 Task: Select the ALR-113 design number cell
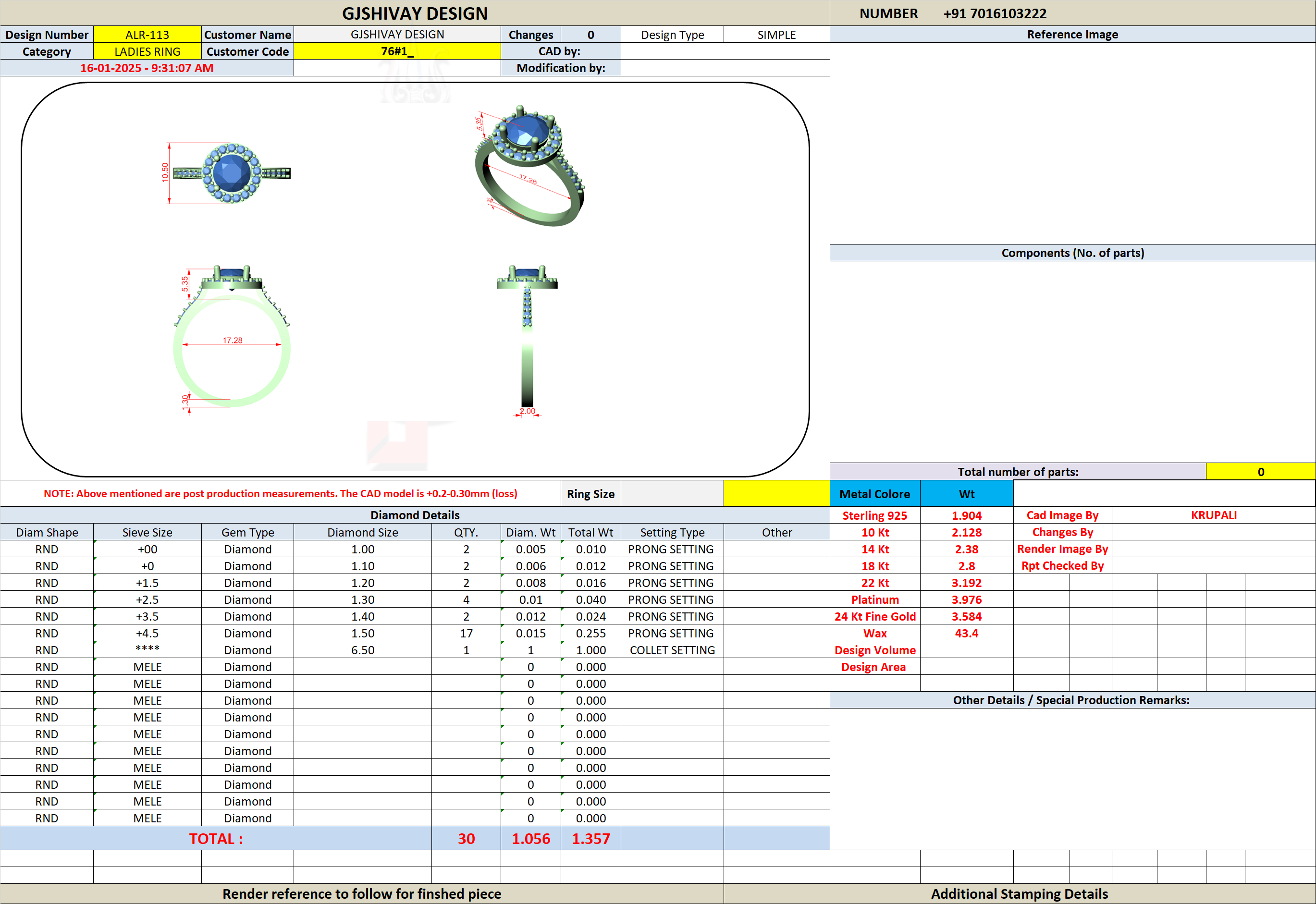coord(148,35)
